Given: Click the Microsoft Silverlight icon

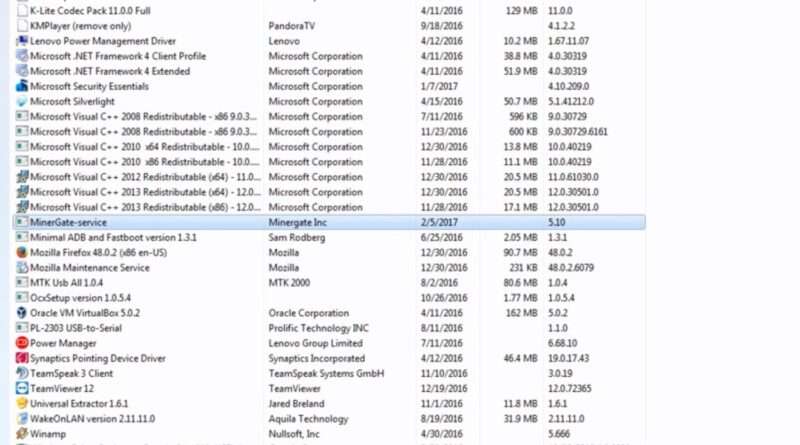Looking at the screenshot, I should pos(22,101).
